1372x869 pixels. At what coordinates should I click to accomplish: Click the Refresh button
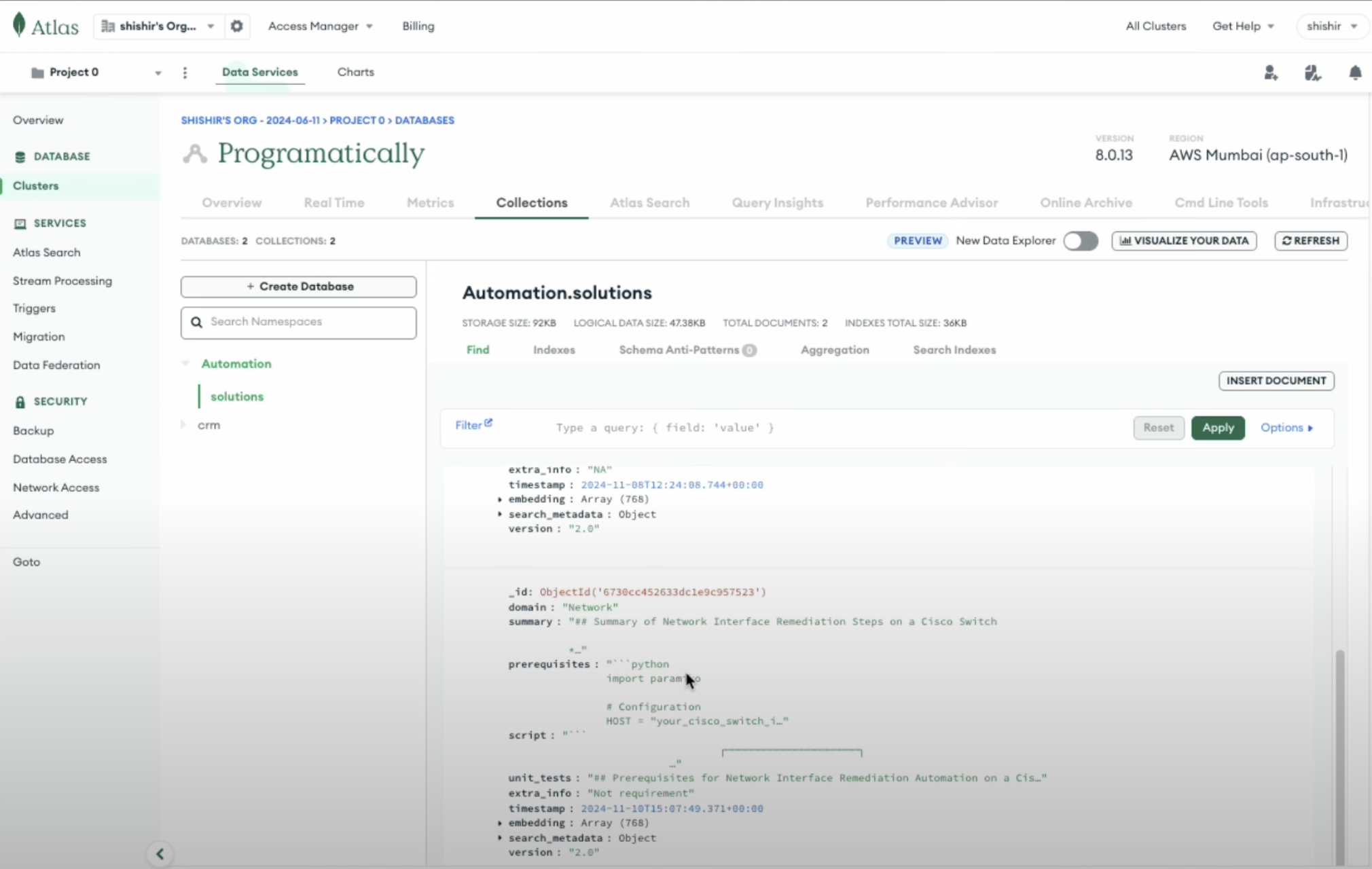pyautogui.click(x=1311, y=241)
